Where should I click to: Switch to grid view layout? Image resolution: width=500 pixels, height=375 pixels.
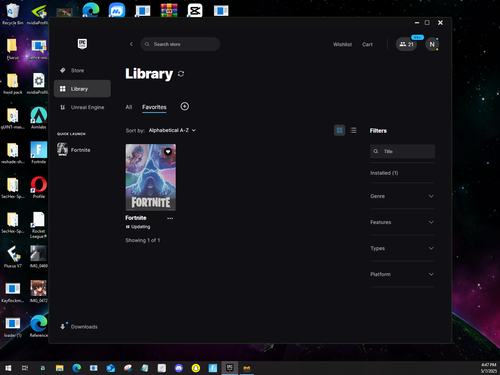(x=340, y=130)
